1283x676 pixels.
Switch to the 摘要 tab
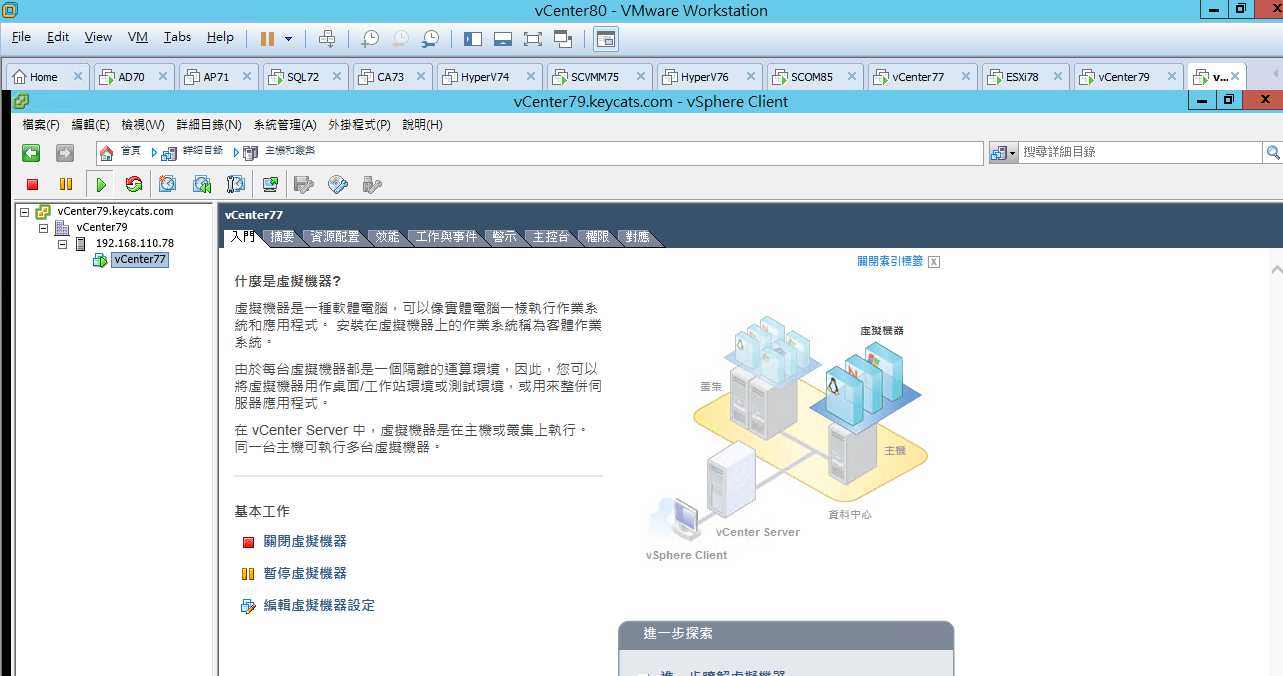click(282, 237)
